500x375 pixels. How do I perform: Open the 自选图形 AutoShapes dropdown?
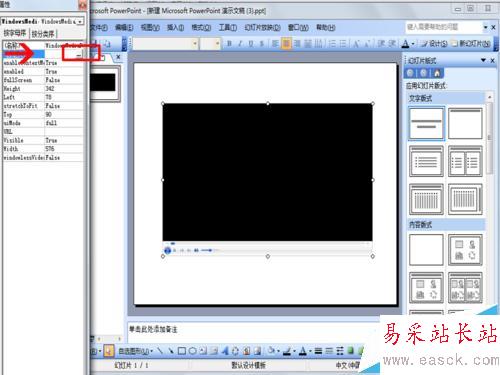(x=135, y=351)
